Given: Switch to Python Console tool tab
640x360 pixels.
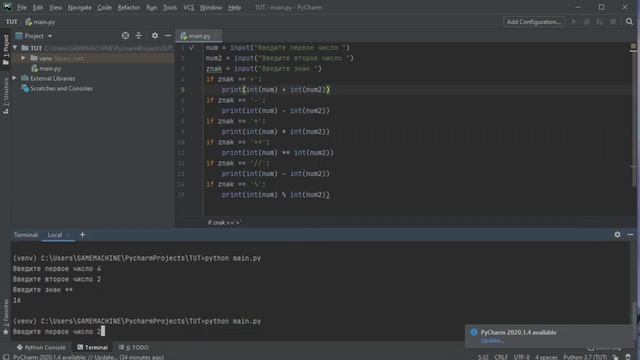Looking at the screenshot, I should [41, 347].
